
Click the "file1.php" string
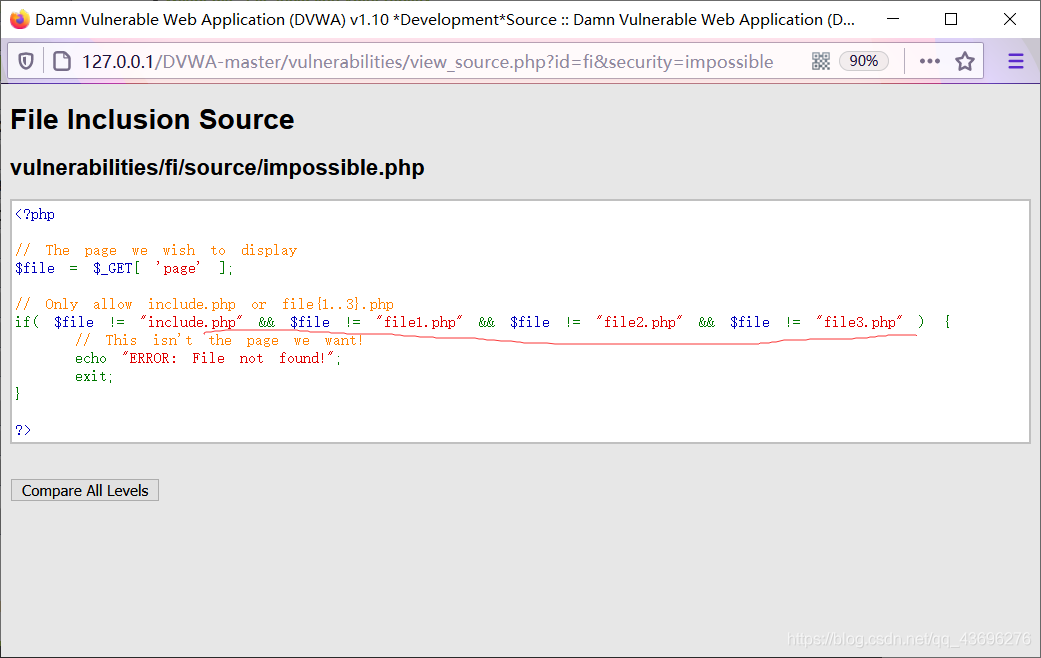(x=420, y=322)
